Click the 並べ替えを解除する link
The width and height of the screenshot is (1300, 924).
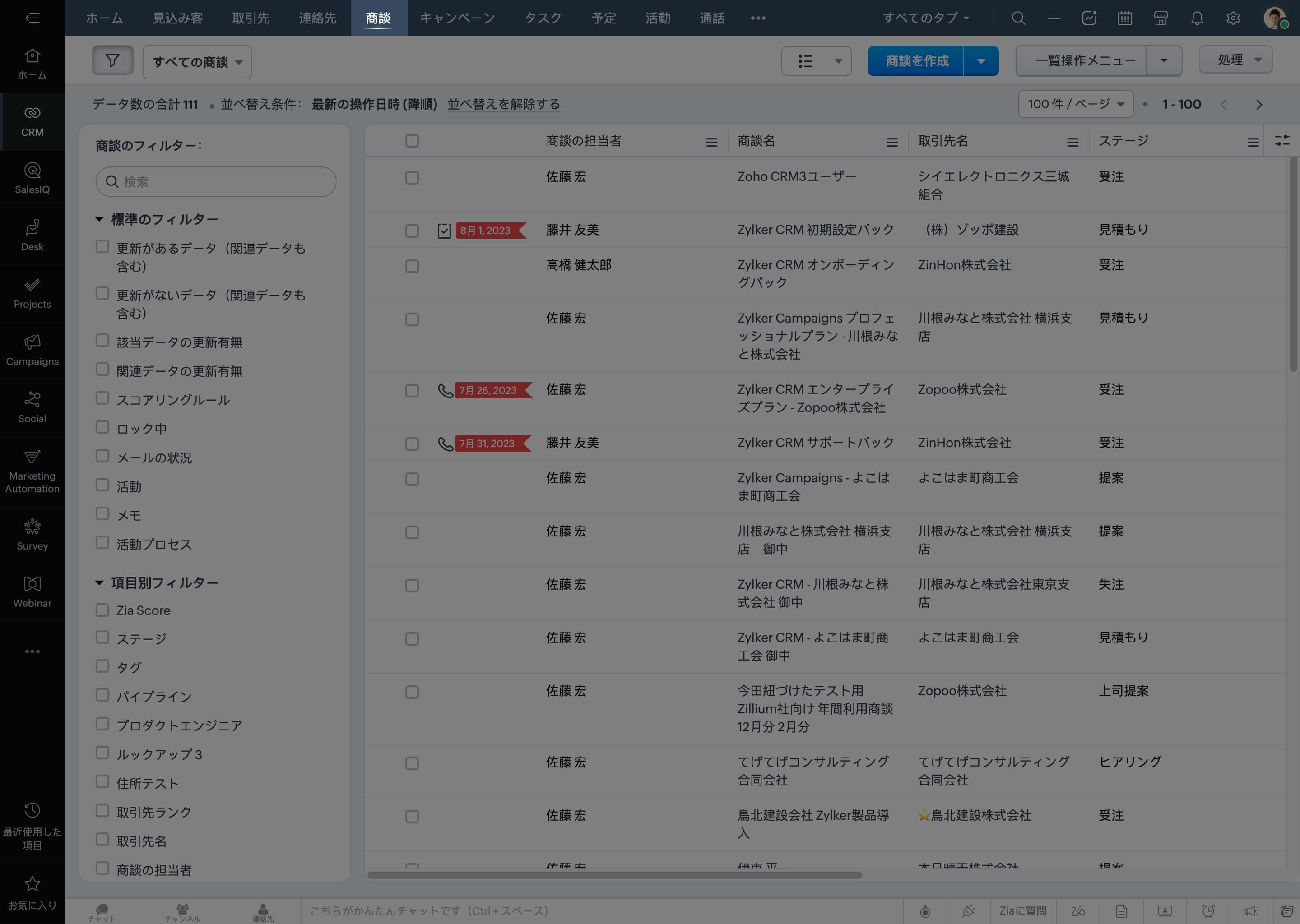click(503, 104)
